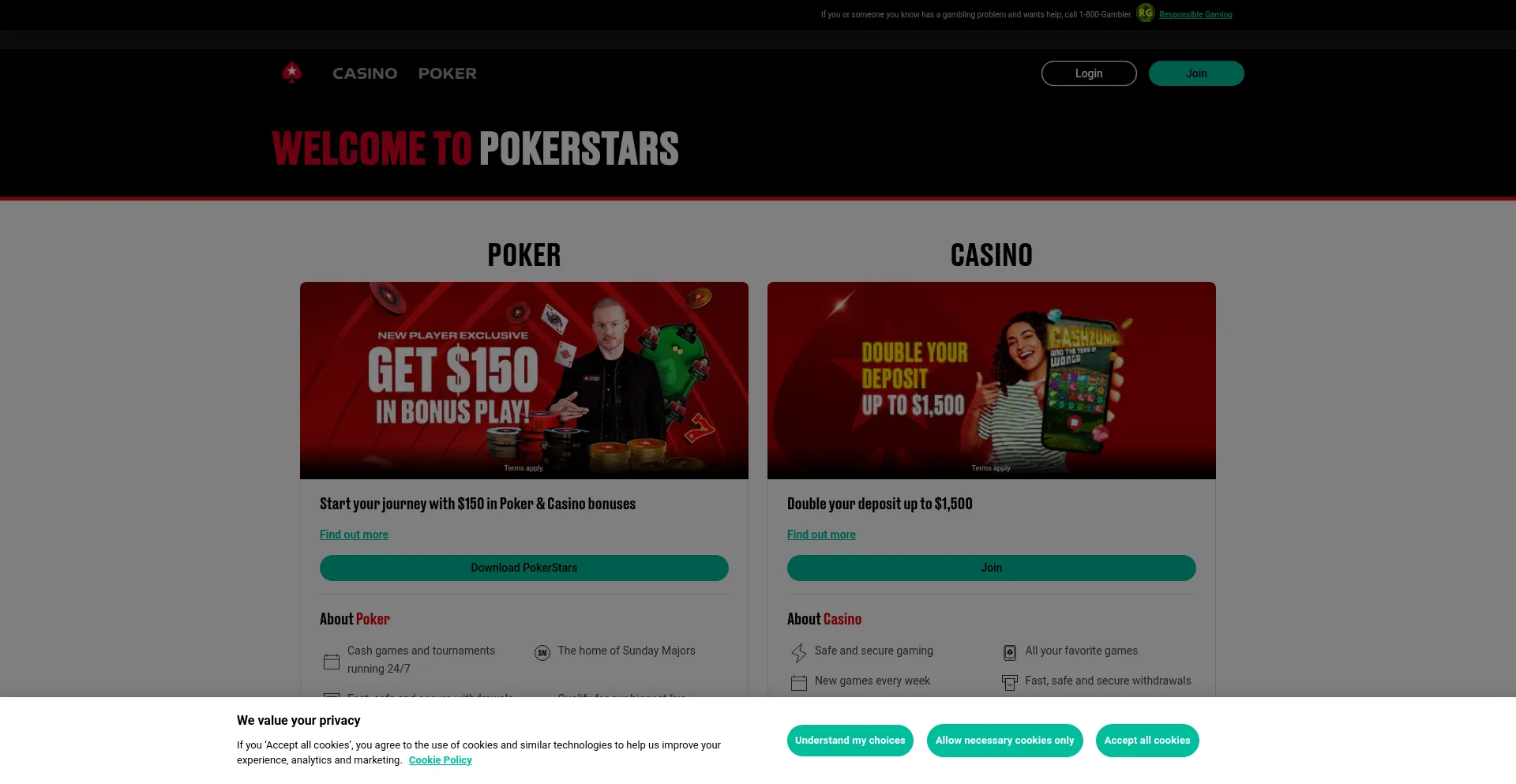1516x784 pixels.
Task: Click the PokerStars red spade logo
Action: 291,73
